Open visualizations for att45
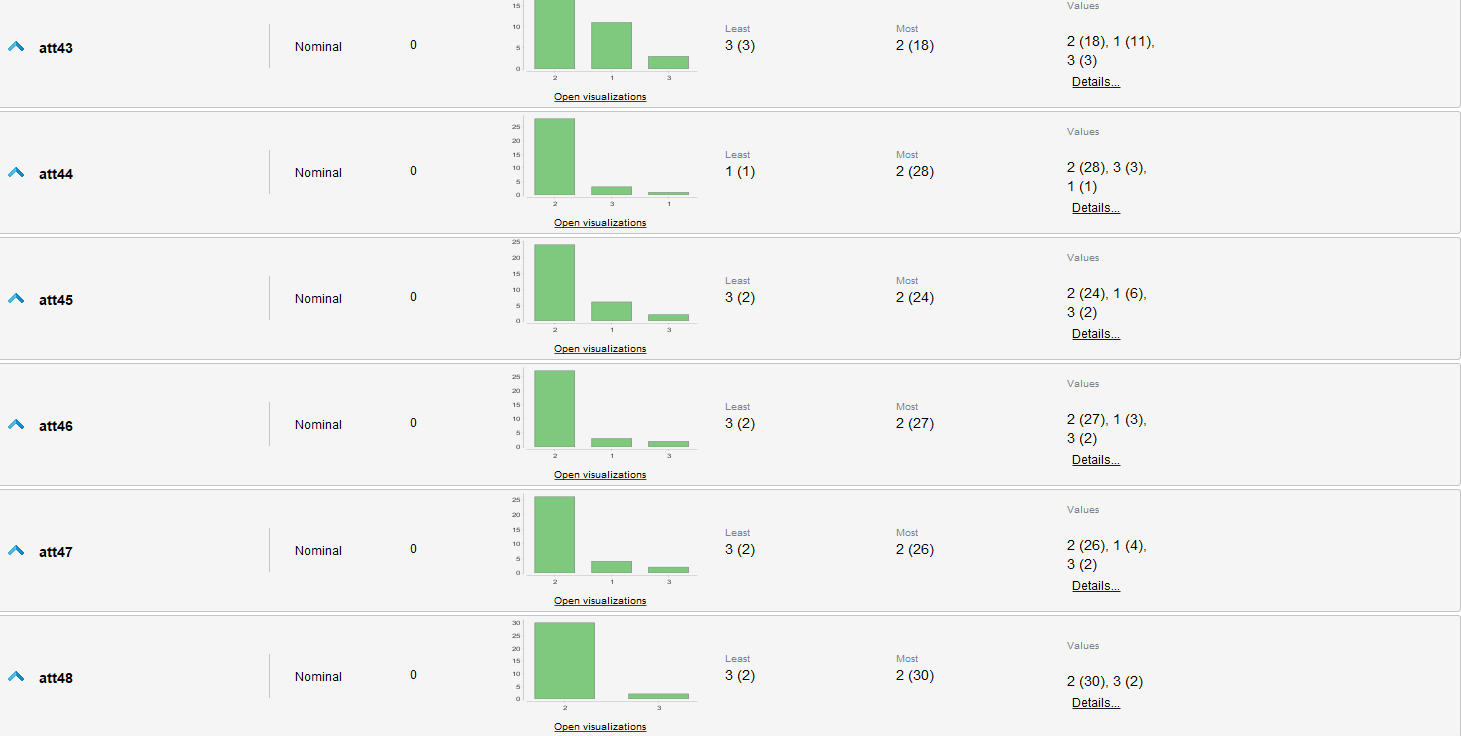This screenshot has height=736, width=1461. coord(600,349)
